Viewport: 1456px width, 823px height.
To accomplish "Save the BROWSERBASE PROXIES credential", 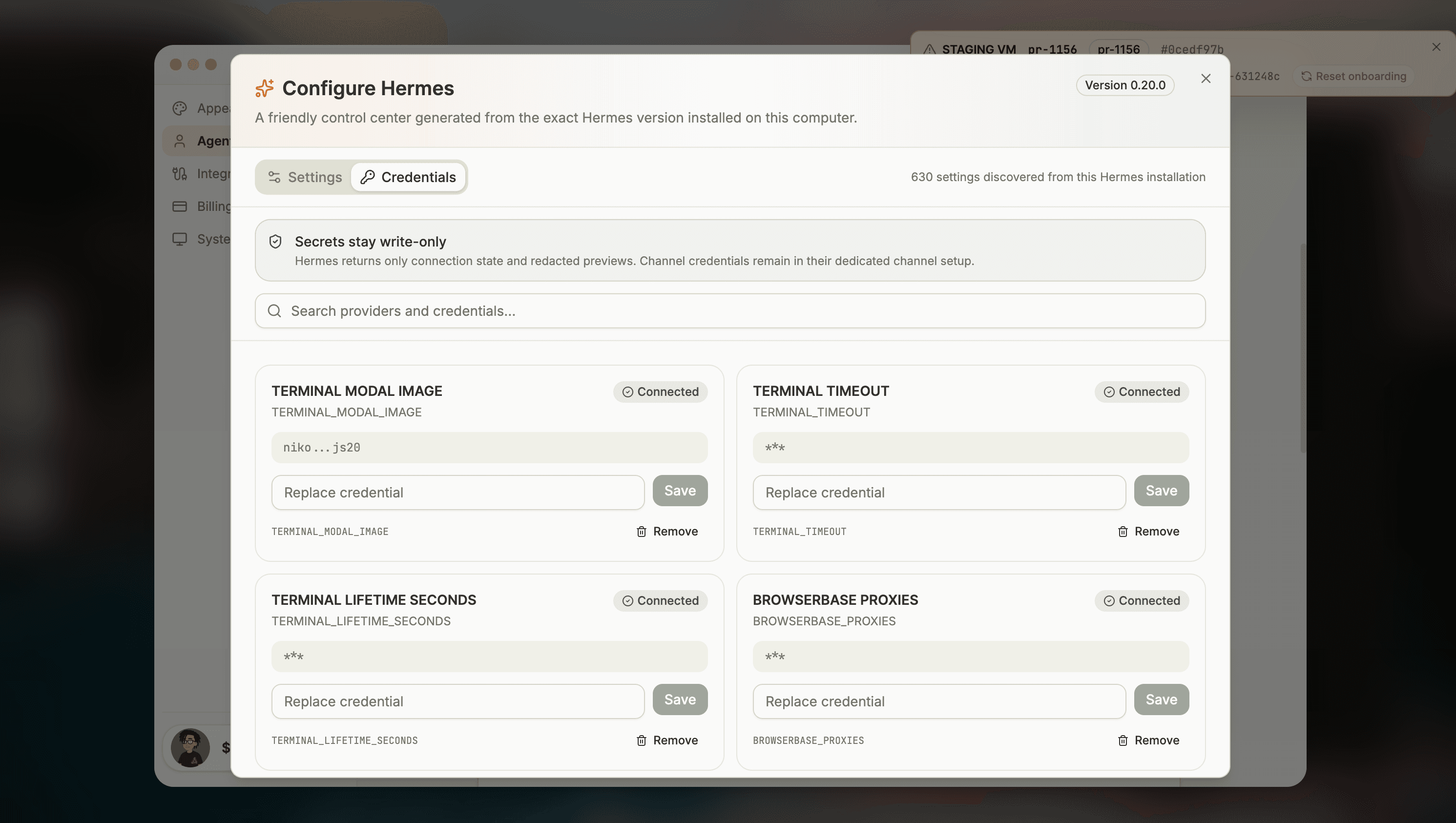I will [1162, 700].
